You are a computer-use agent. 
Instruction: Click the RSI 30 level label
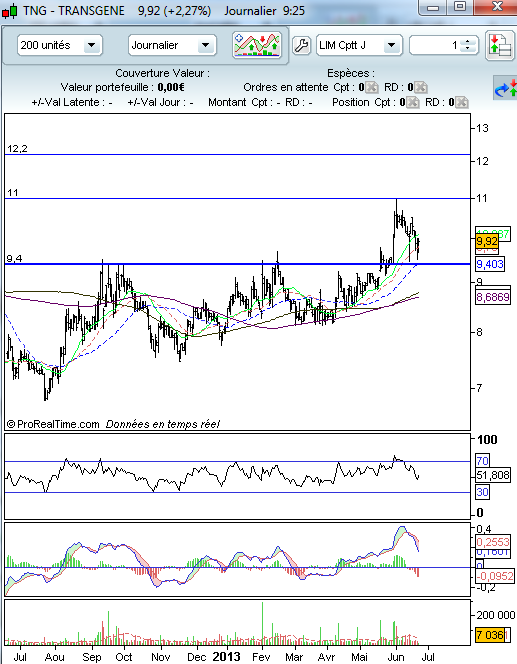[x=482, y=492]
